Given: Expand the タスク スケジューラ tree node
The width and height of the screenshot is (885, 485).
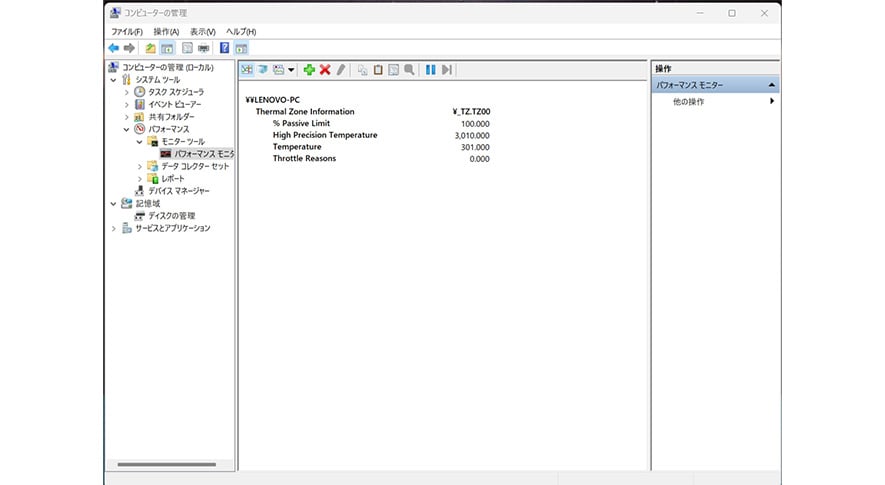Looking at the screenshot, I should [126, 92].
